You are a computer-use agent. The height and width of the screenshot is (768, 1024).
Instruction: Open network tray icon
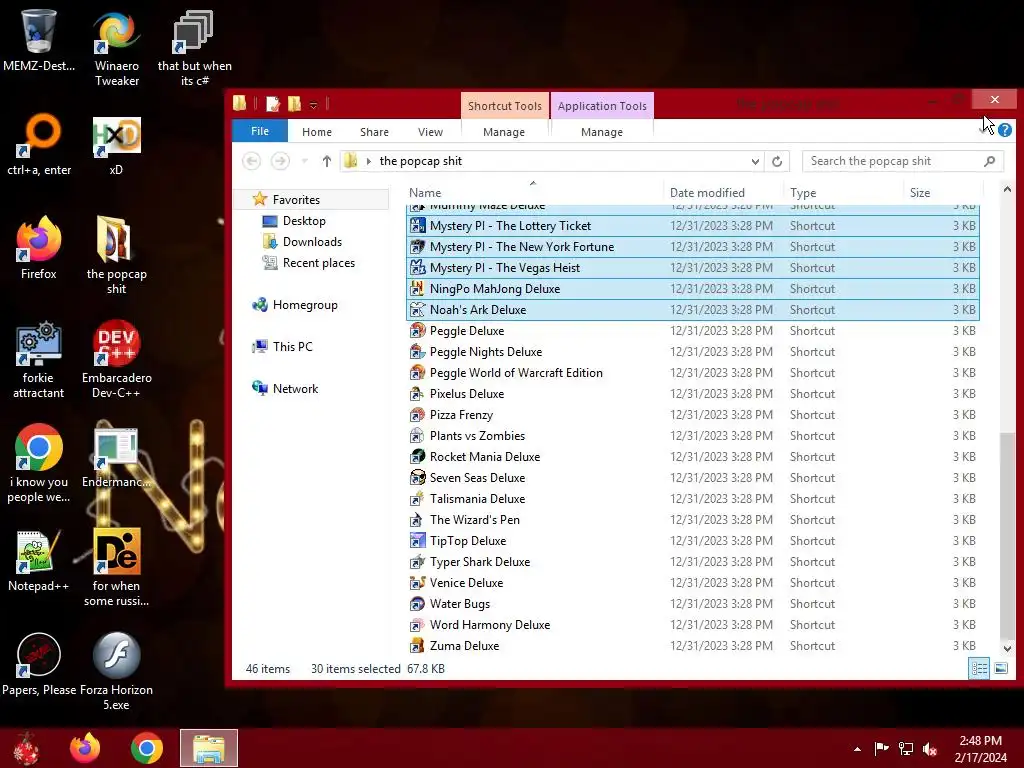pos(906,748)
